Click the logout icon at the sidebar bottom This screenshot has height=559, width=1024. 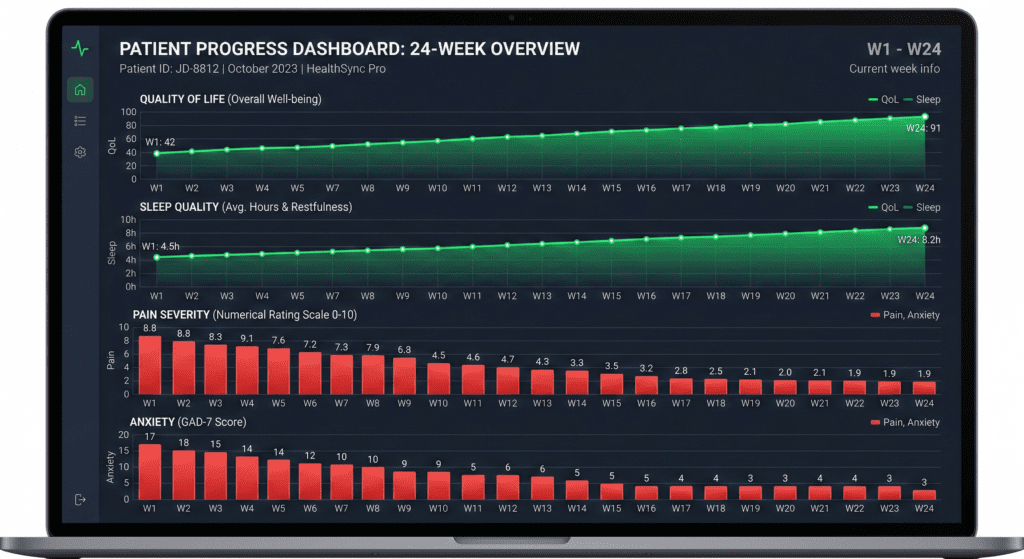coord(80,499)
